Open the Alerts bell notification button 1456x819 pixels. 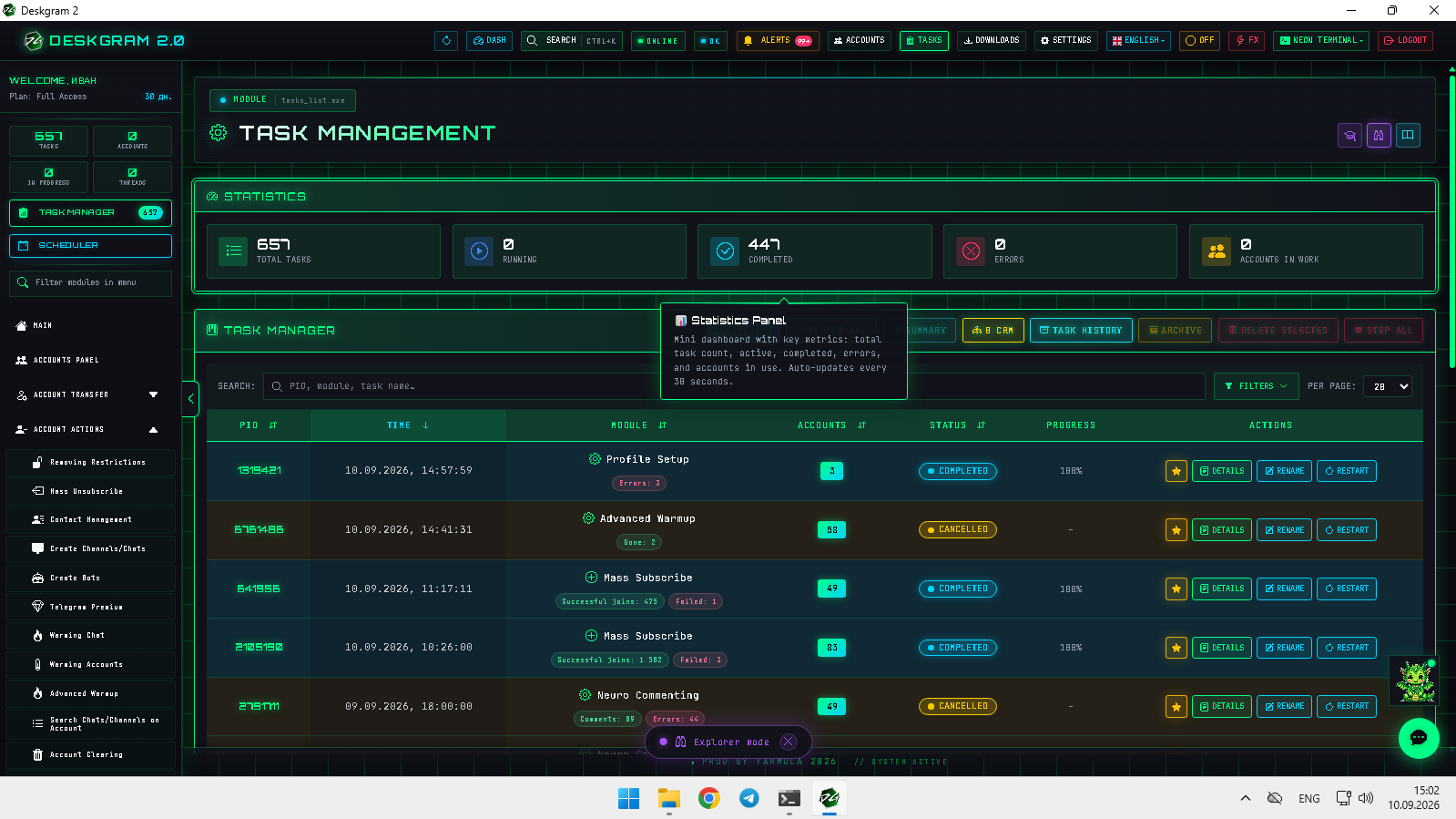tap(778, 41)
